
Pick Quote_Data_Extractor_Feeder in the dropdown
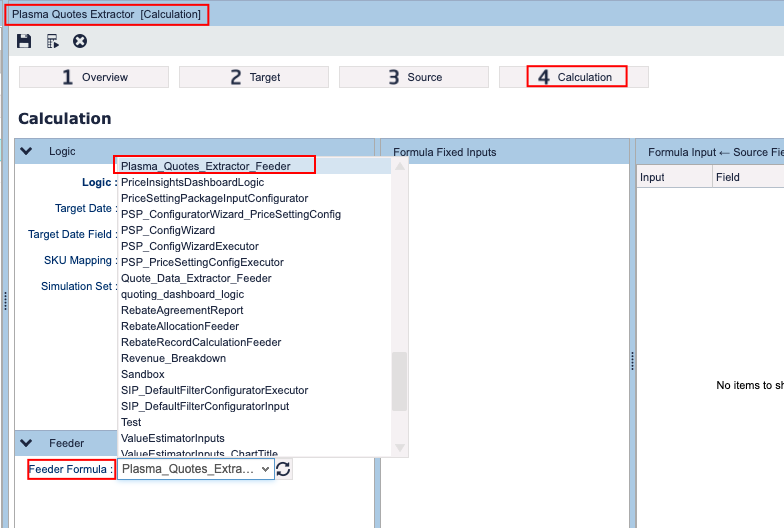[195, 278]
